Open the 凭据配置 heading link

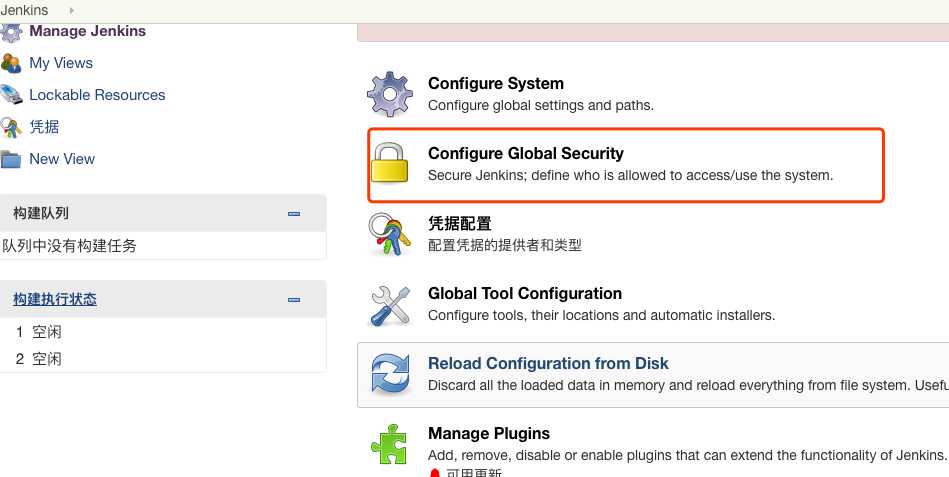click(x=459, y=224)
